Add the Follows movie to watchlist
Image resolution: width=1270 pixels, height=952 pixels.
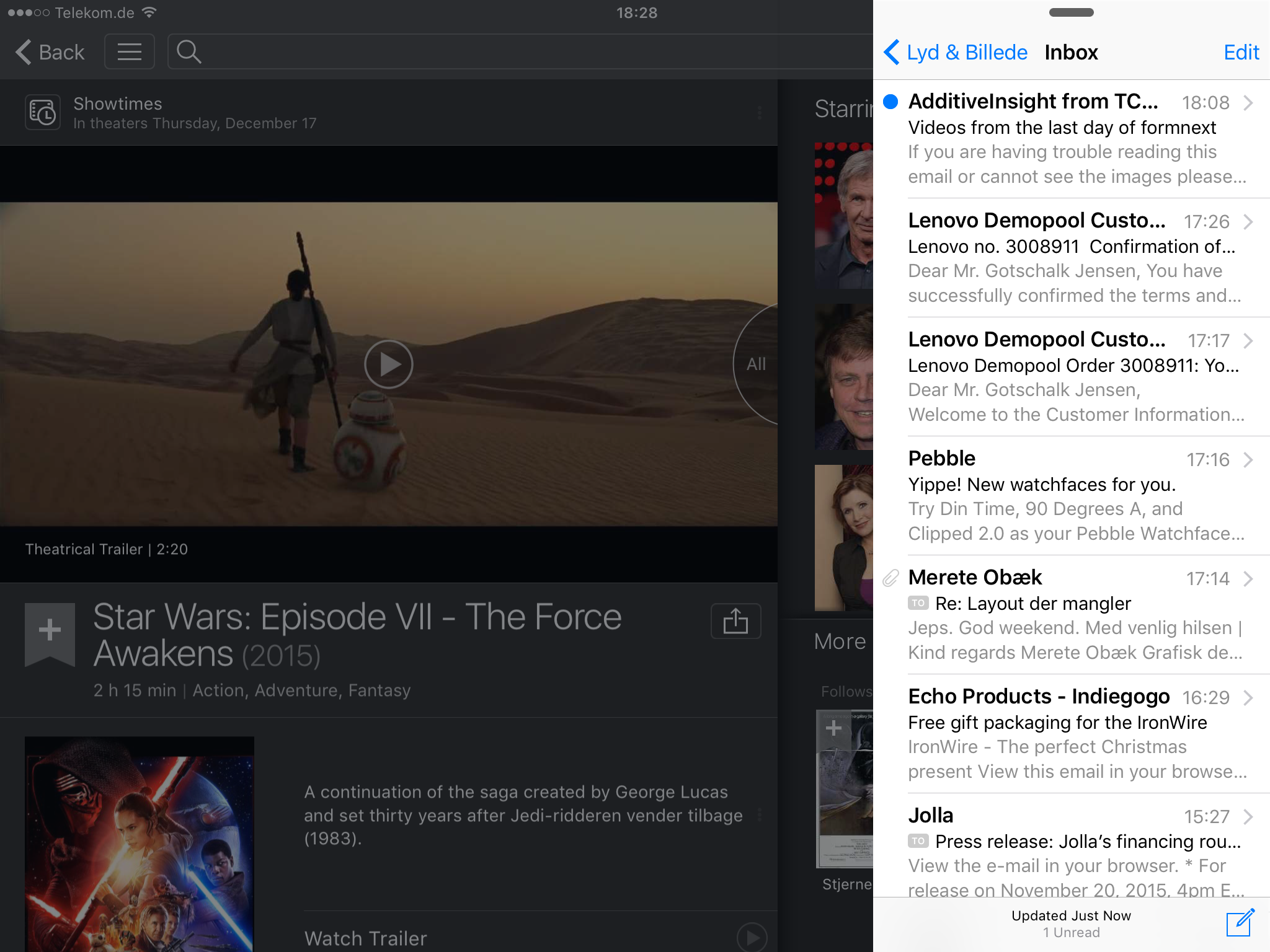coord(833,728)
